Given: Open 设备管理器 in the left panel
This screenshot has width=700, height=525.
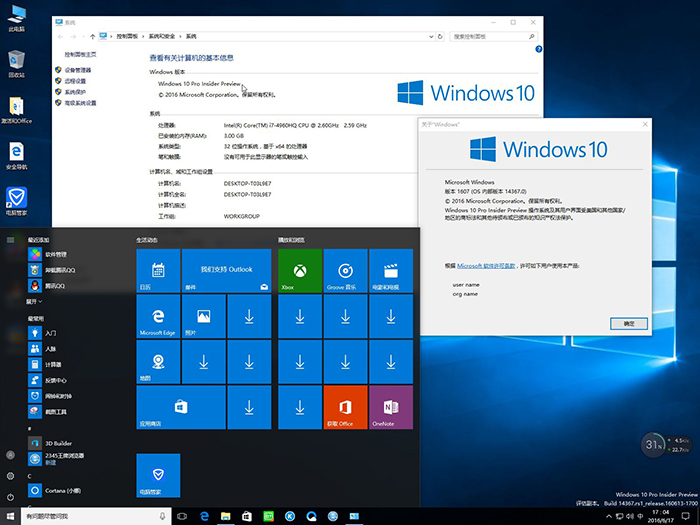Looking at the screenshot, I should [78, 70].
